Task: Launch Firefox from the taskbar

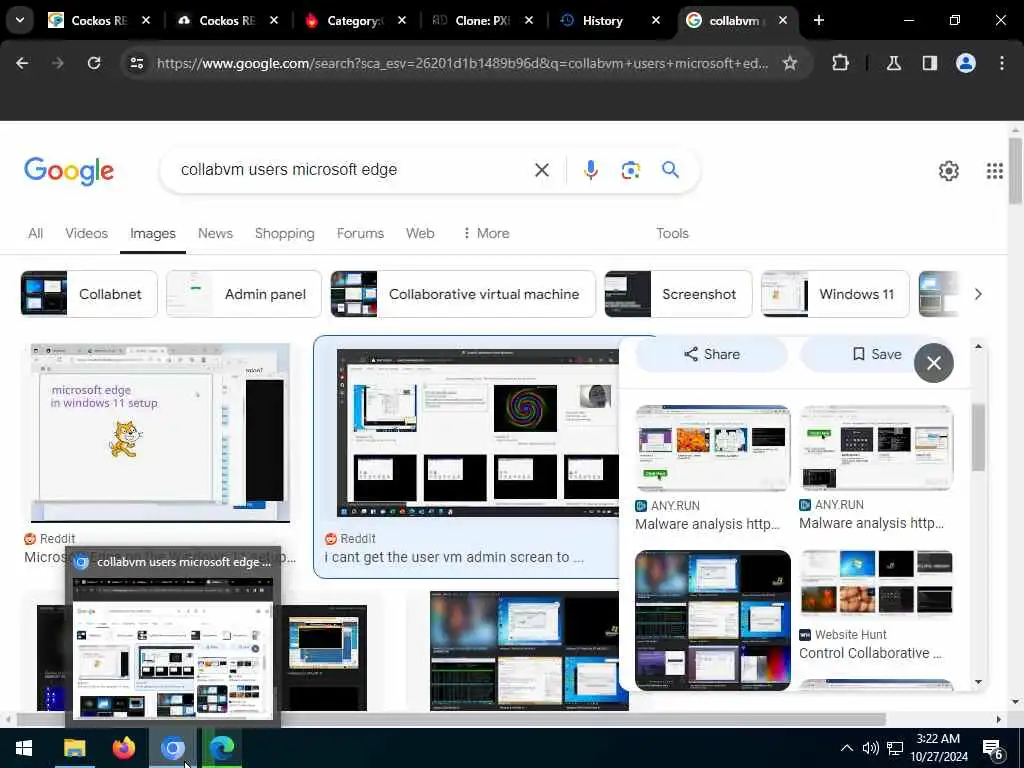Action: (123, 748)
